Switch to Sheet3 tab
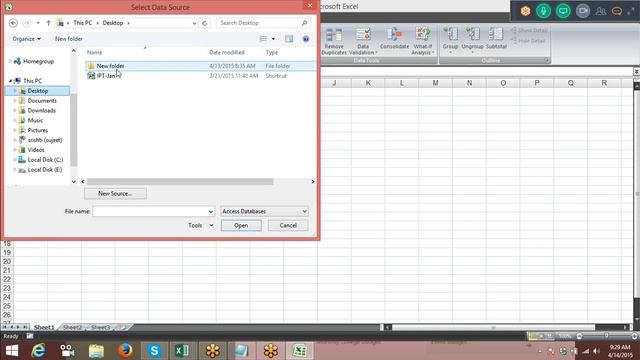Viewport: 640px width, 360px height. 100,327
